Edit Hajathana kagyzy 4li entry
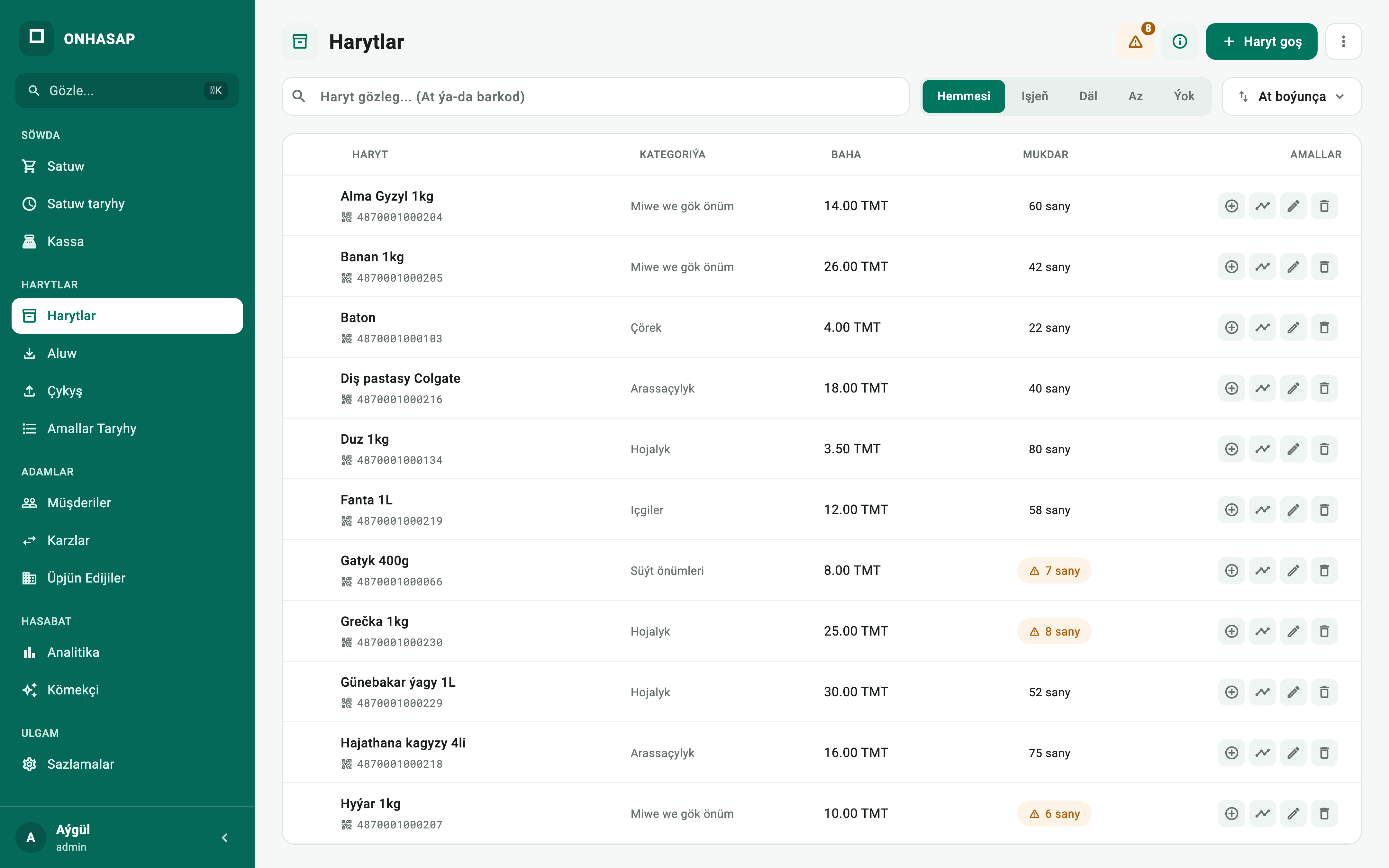The width and height of the screenshot is (1389, 868). point(1293,753)
